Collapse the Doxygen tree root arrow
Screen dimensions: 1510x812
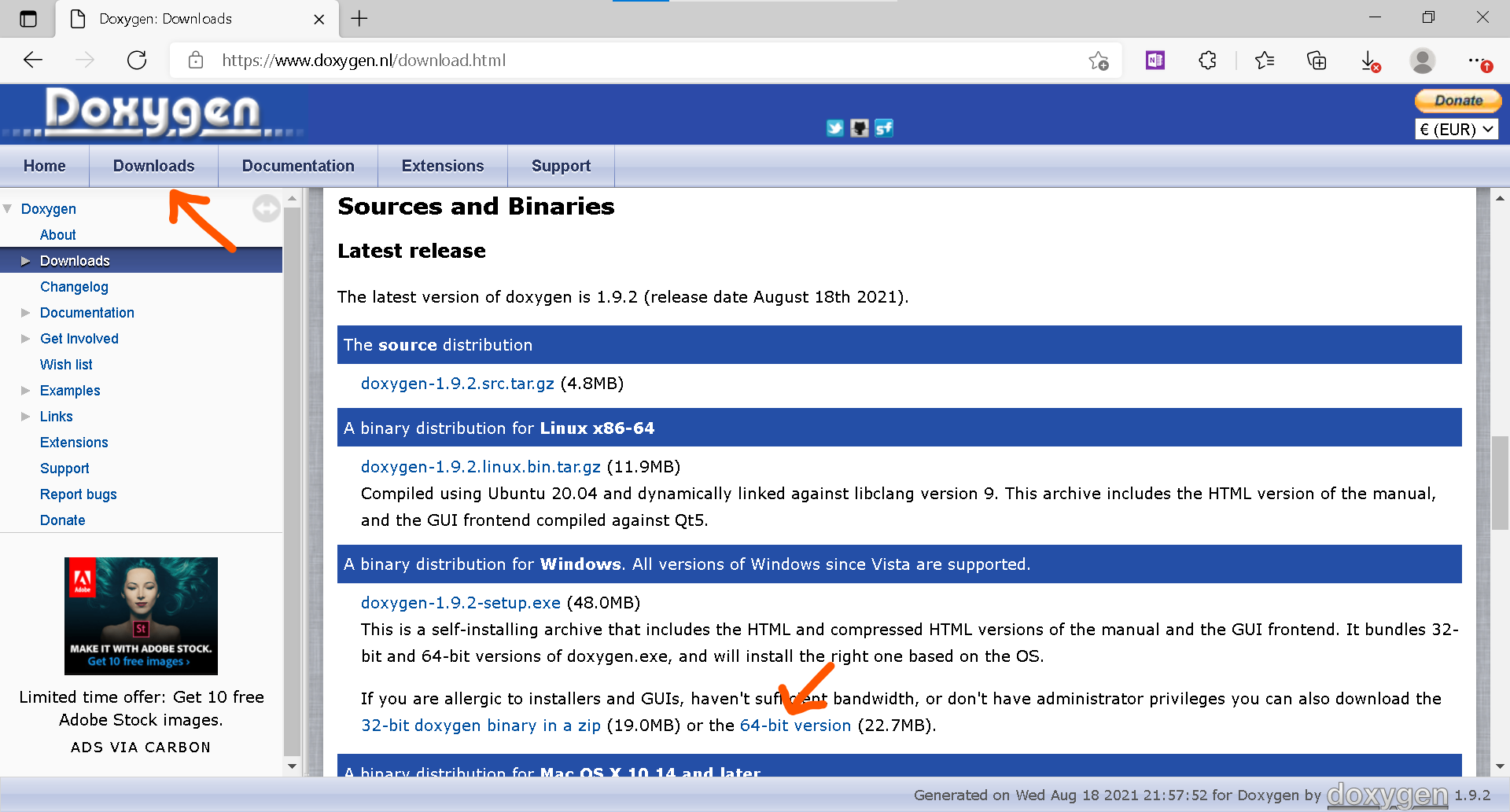tap(8, 209)
